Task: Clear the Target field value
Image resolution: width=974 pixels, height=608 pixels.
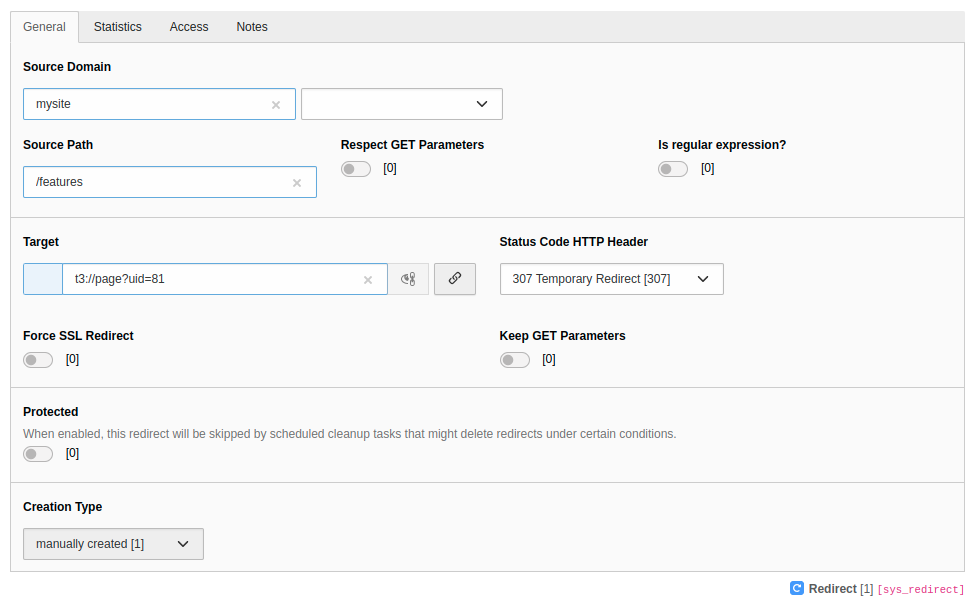Action: tap(368, 280)
